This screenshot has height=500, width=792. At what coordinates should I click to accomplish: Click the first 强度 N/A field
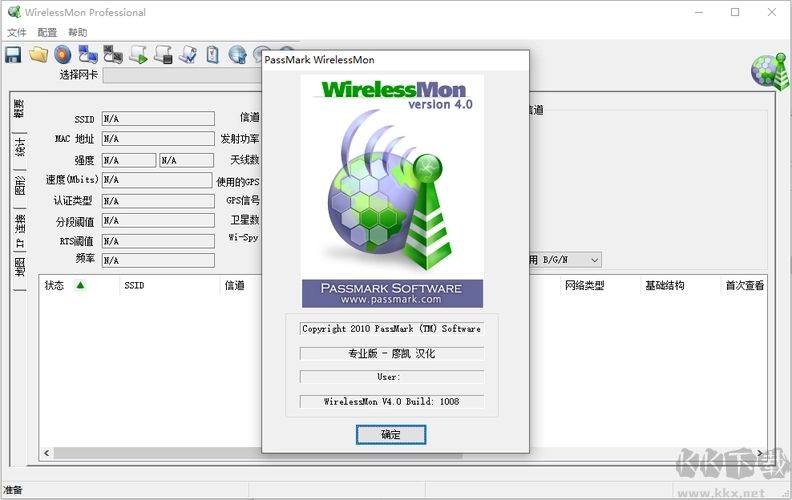click(x=129, y=160)
